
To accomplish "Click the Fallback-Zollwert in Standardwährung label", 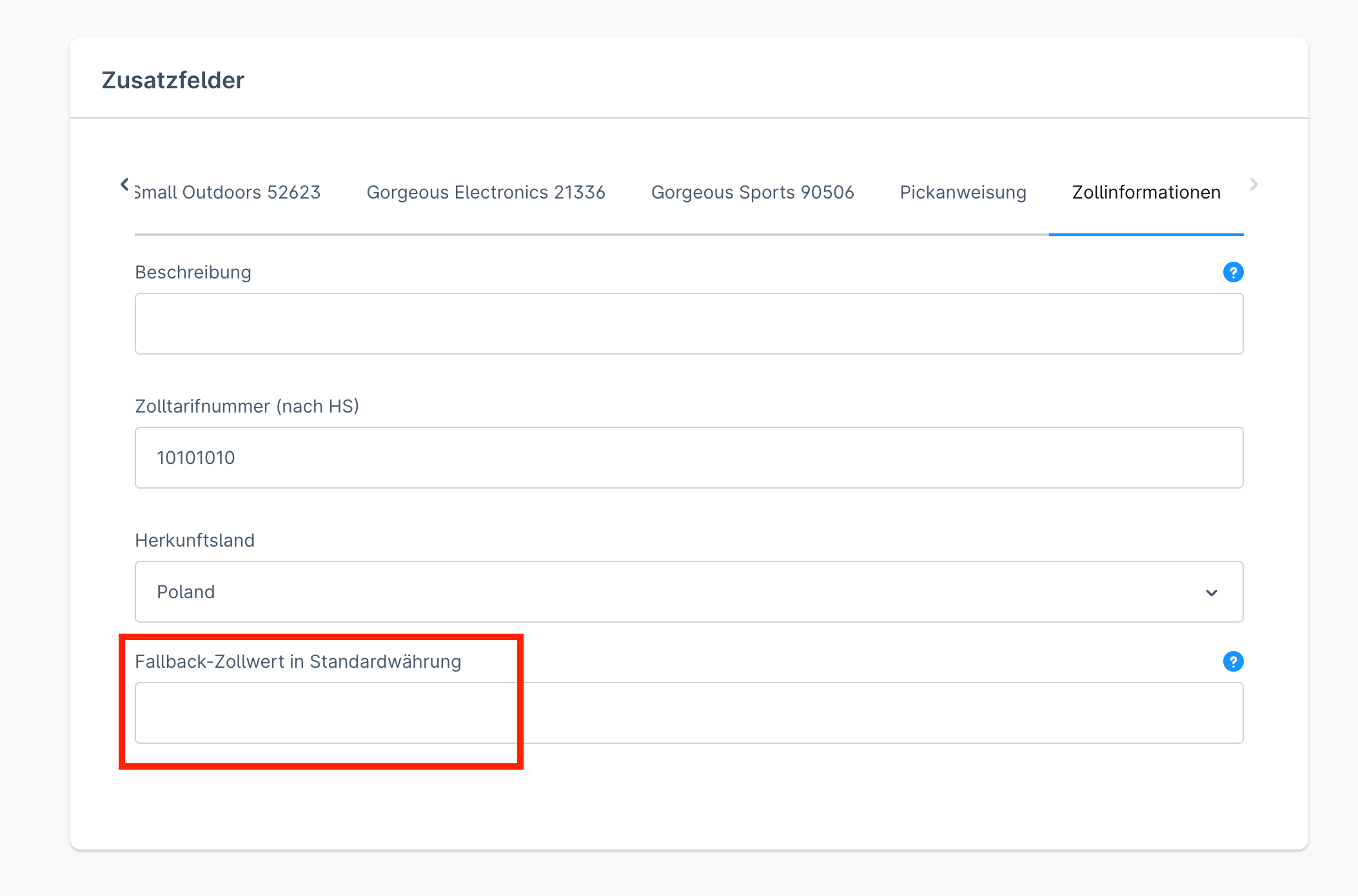I will point(298,661).
